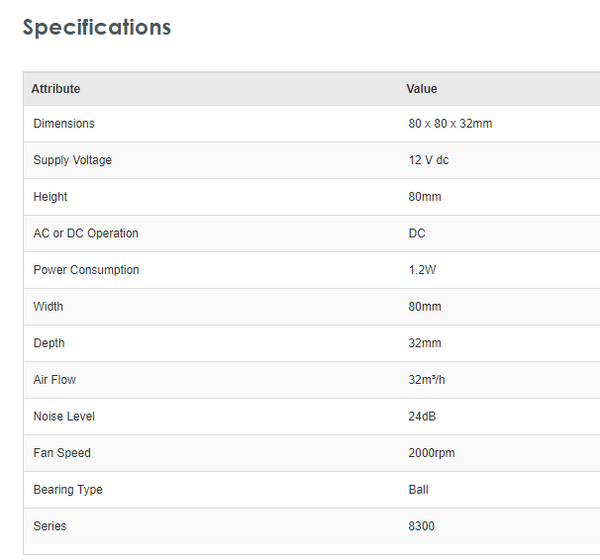Click the Width attribute label
The image size is (600, 560).
[48, 307]
